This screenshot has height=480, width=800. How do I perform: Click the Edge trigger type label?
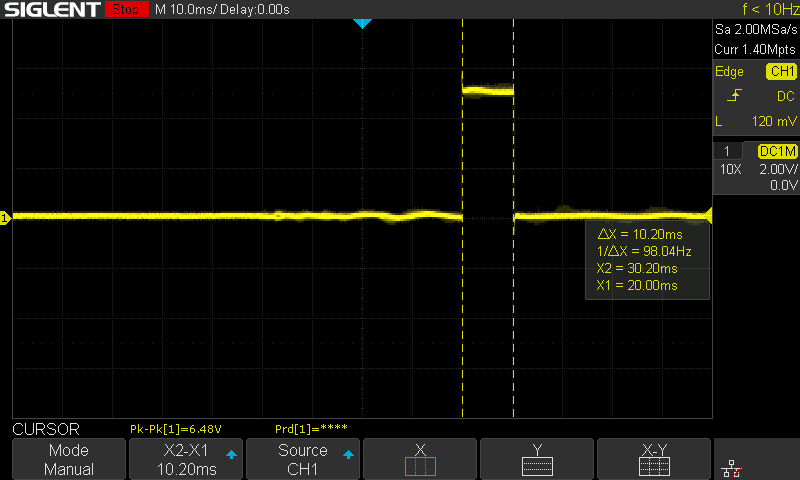[x=729, y=72]
